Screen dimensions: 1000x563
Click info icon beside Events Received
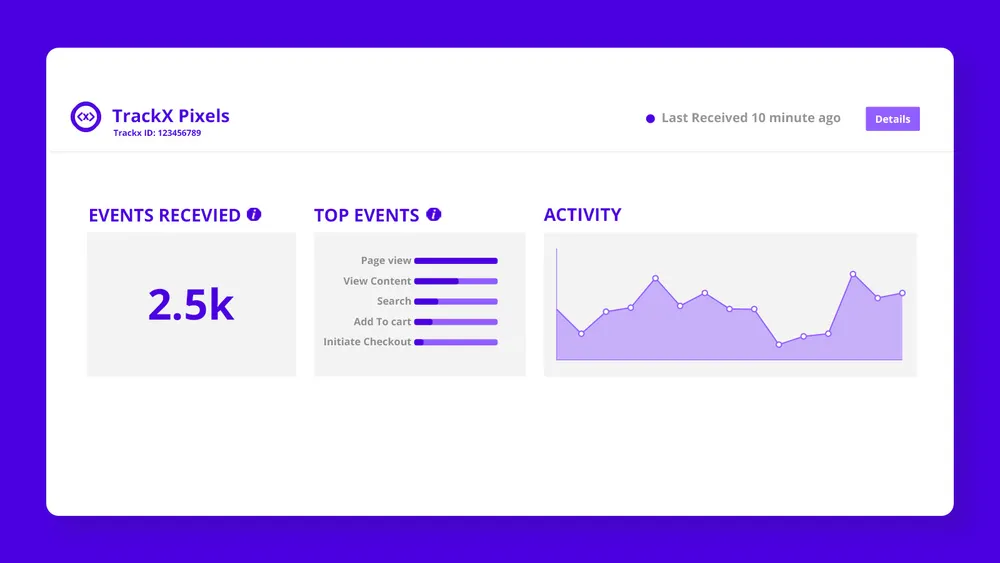tap(254, 214)
